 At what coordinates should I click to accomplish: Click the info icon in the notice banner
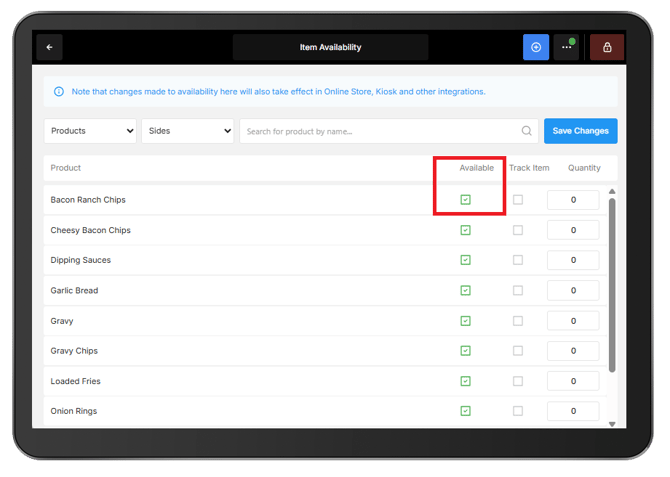click(59, 91)
